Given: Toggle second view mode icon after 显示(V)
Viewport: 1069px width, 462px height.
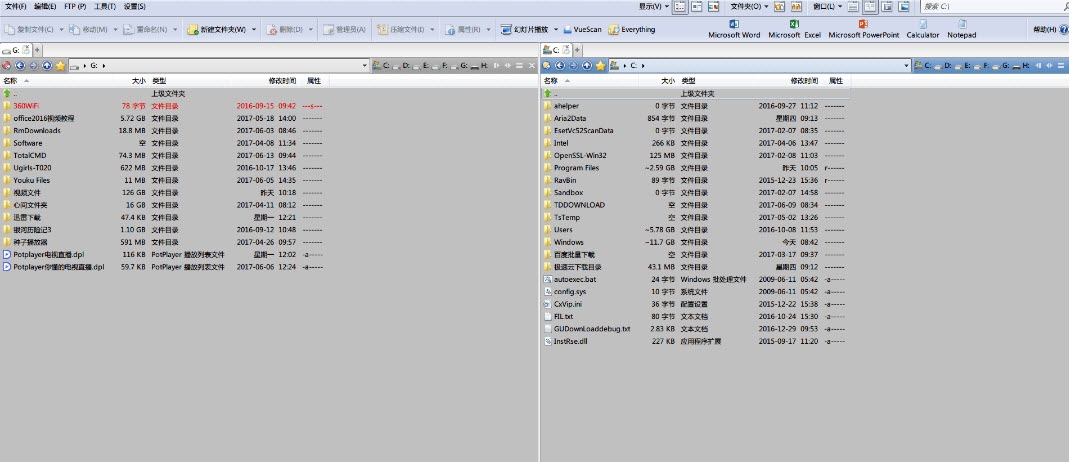Looking at the screenshot, I should [x=697, y=7].
